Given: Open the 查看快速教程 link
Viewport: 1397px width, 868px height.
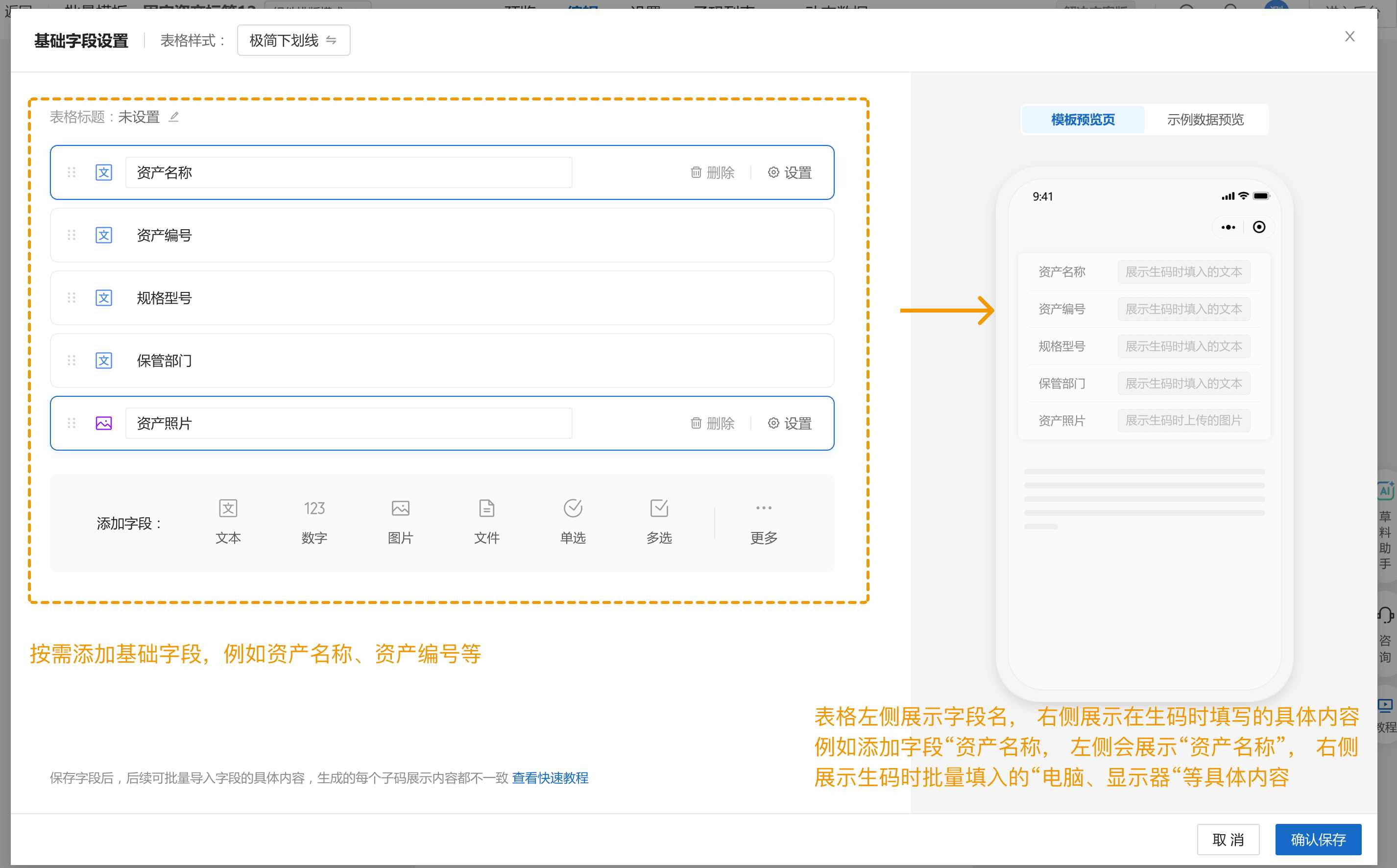Looking at the screenshot, I should click(550, 778).
